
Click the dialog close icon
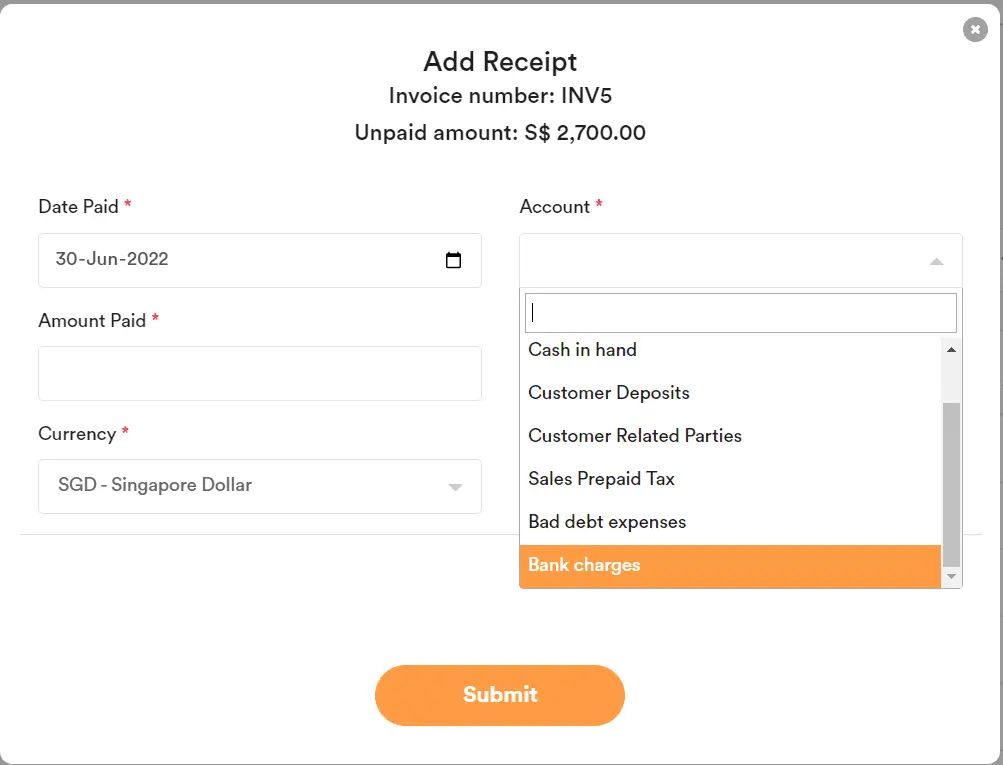click(974, 29)
